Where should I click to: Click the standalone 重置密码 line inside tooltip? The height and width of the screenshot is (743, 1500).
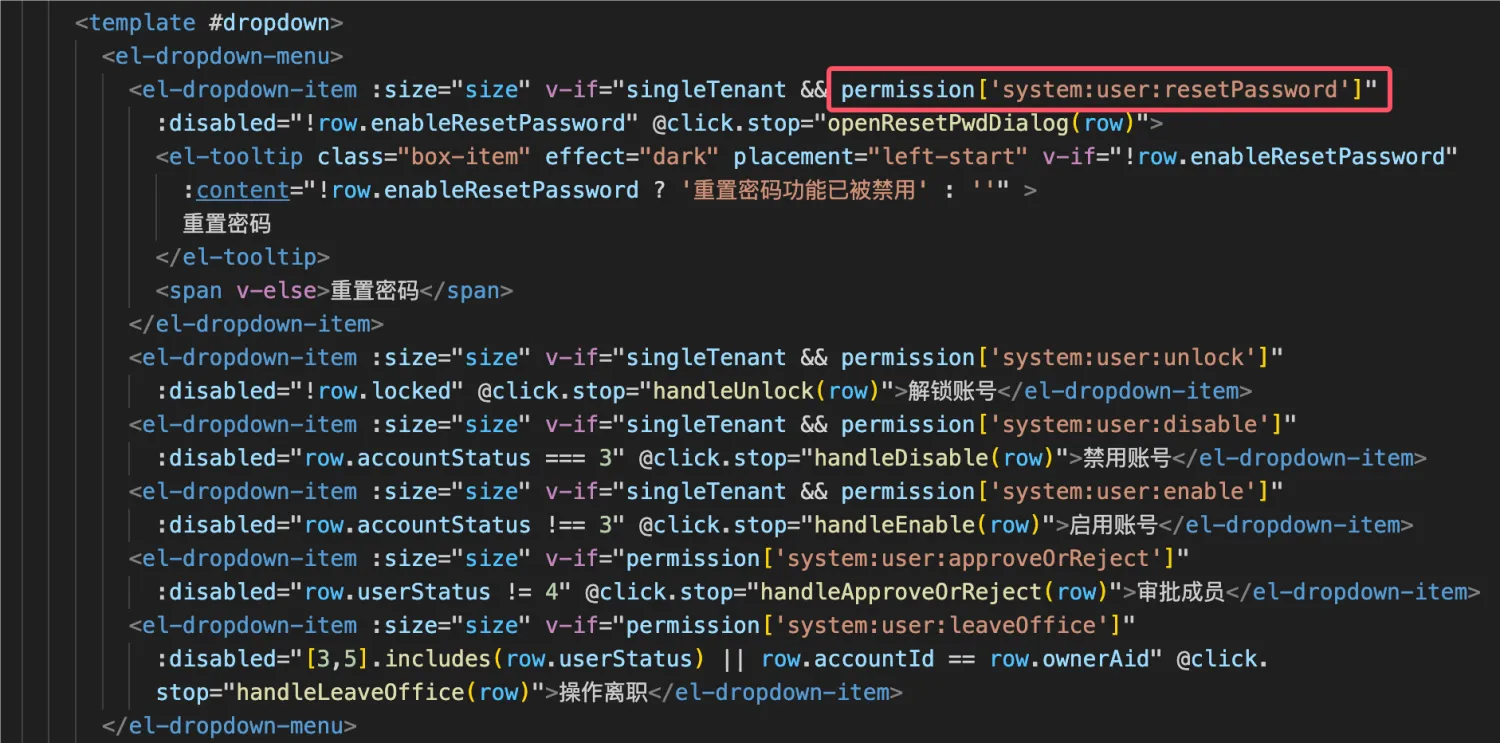(227, 223)
